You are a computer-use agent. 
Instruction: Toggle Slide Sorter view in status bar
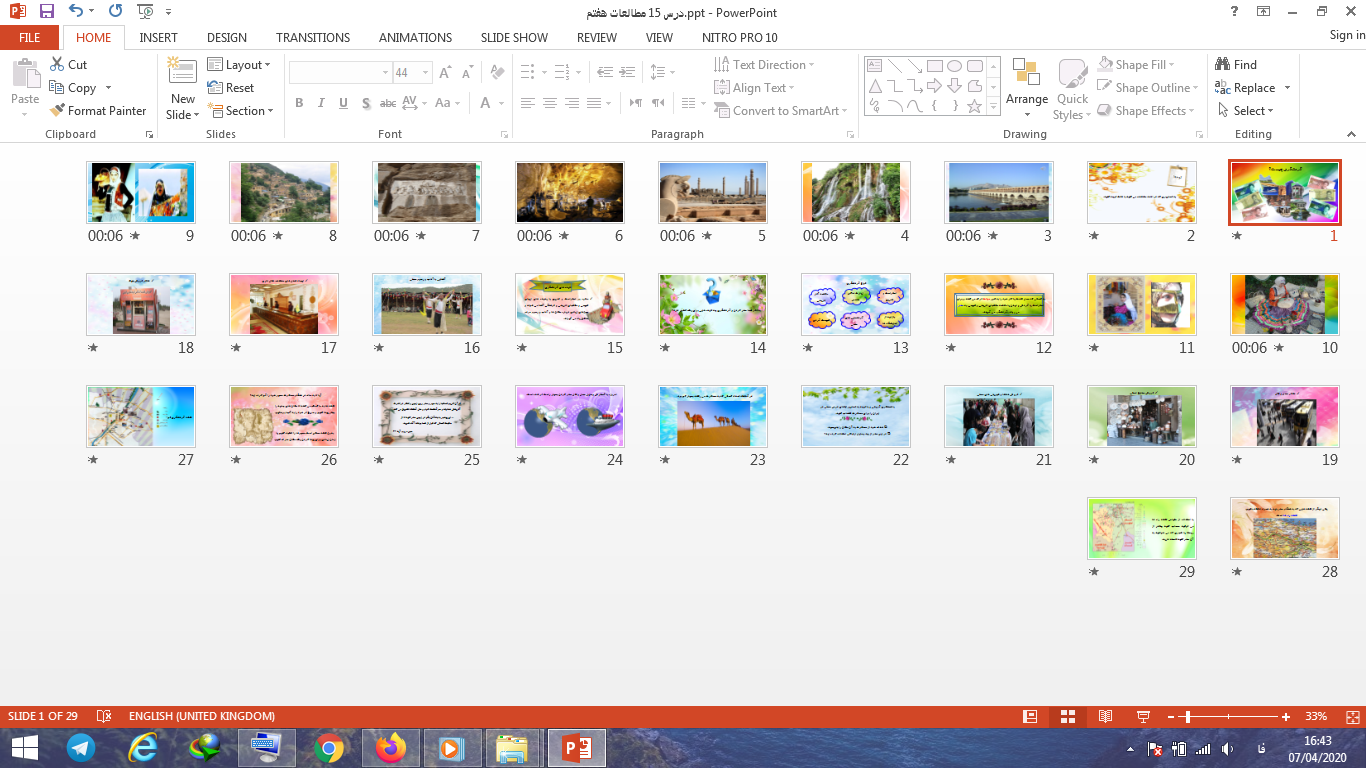tap(1067, 717)
